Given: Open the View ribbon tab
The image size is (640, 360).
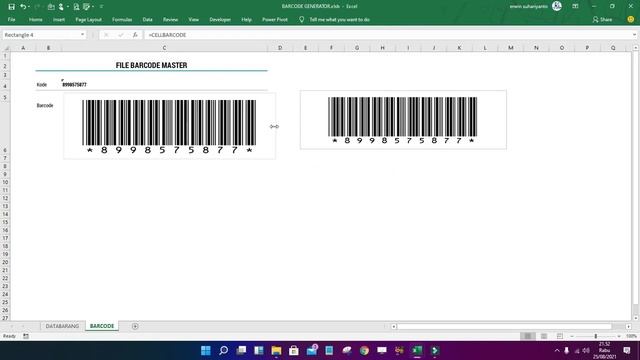Looking at the screenshot, I should click(x=193, y=19).
